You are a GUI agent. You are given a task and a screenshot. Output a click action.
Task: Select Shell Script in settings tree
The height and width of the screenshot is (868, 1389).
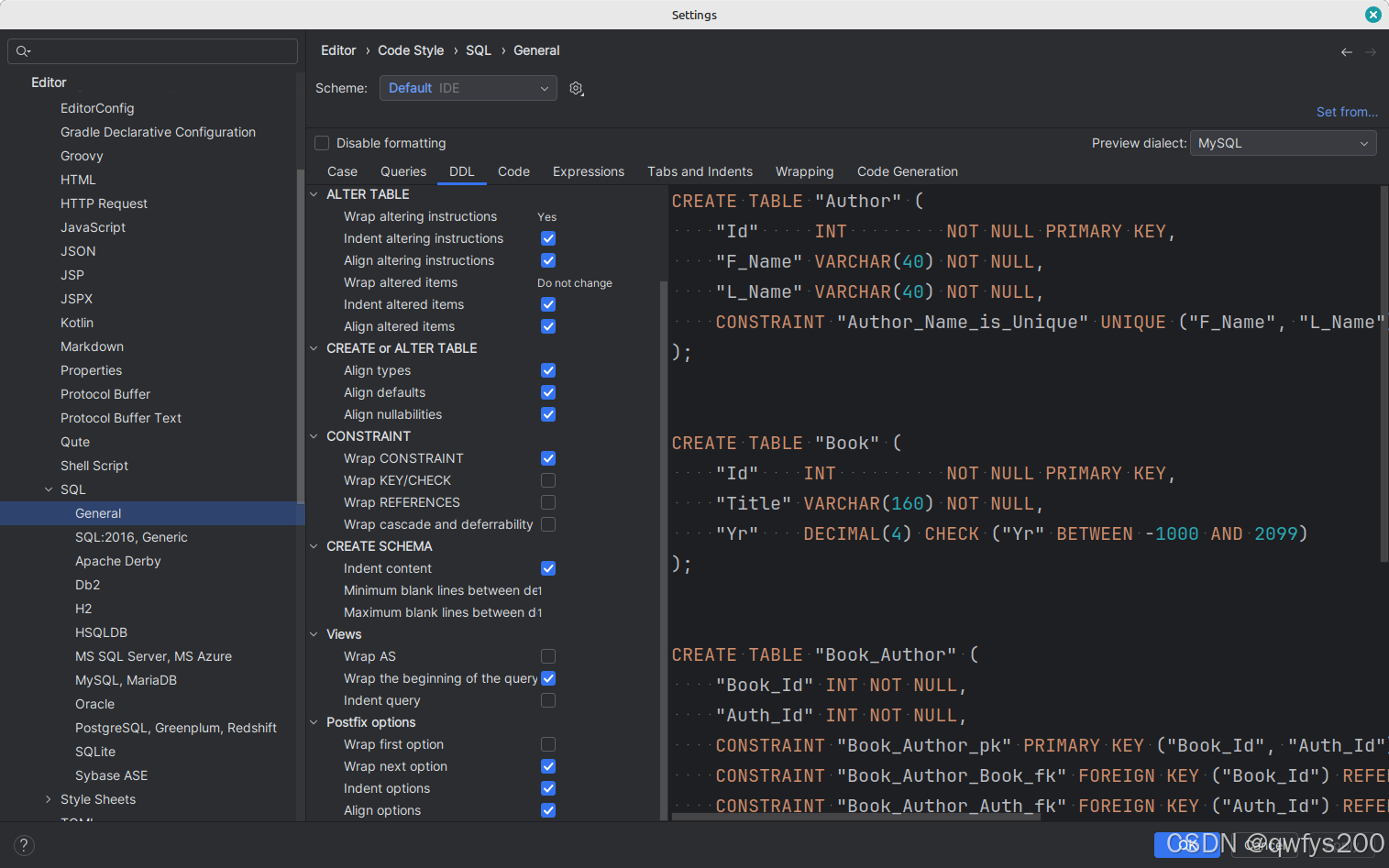pos(94,466)
